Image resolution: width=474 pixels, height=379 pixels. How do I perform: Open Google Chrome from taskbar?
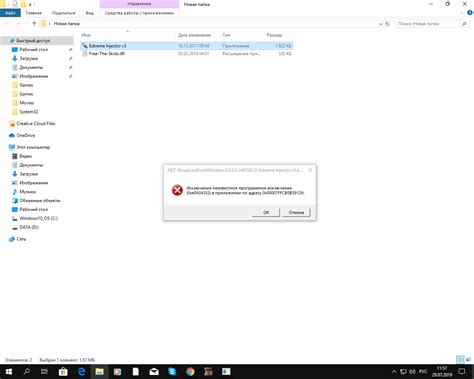click(190, 372)
